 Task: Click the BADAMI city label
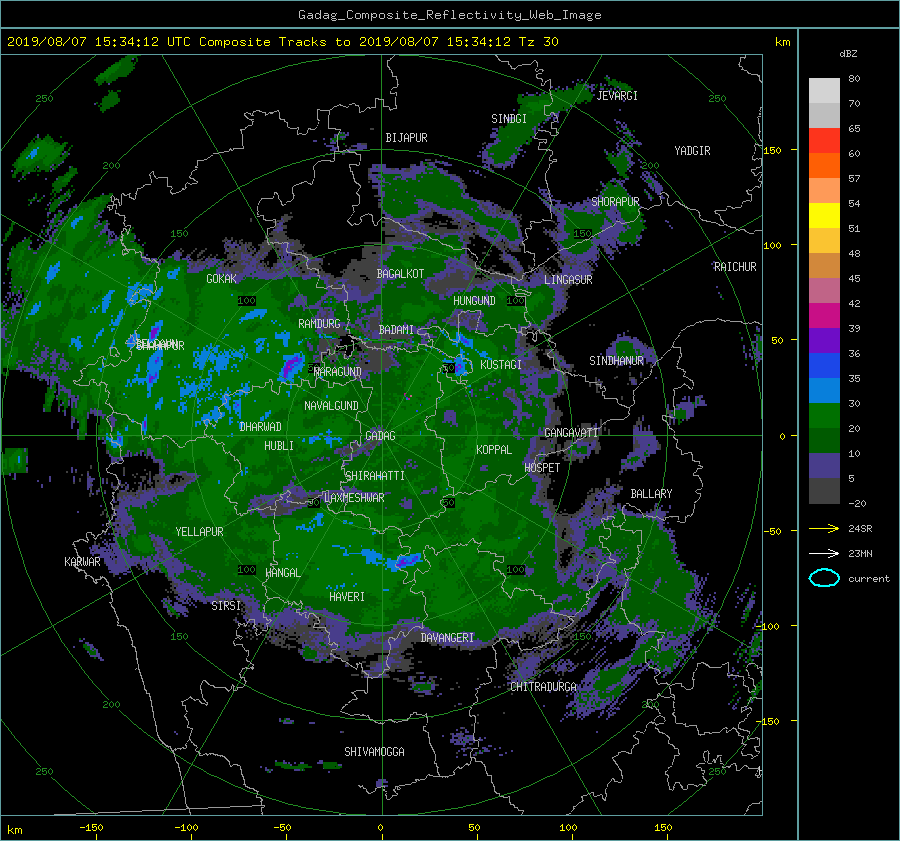(x=396, y=330)
